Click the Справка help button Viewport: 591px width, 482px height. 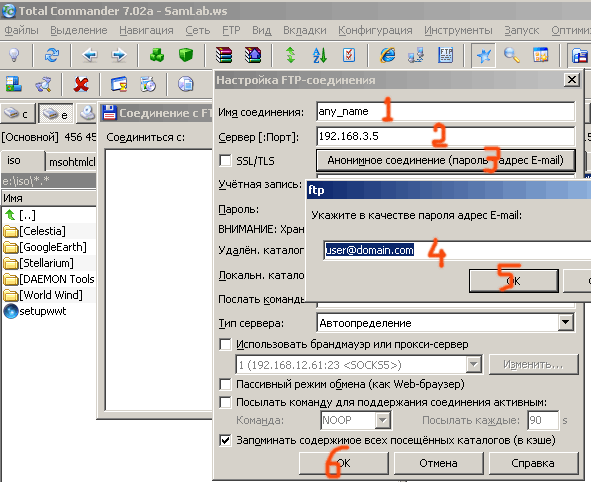tap(533, 463)
